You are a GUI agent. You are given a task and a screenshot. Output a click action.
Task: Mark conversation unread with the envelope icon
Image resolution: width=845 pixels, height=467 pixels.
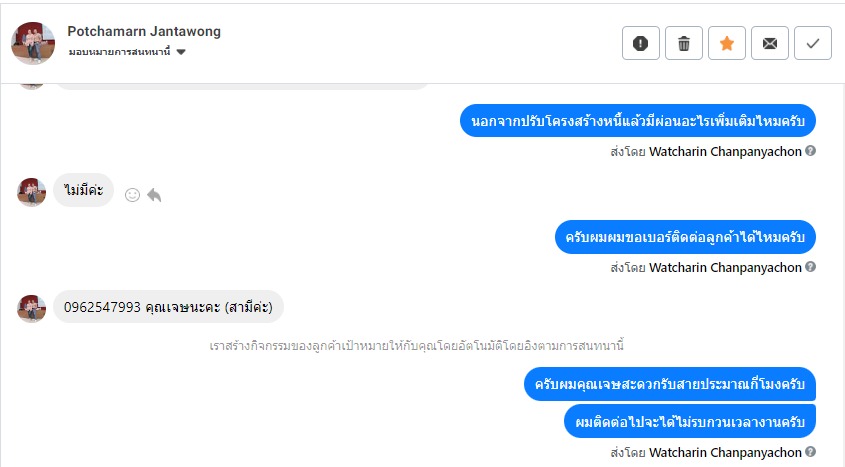point(769,43)
